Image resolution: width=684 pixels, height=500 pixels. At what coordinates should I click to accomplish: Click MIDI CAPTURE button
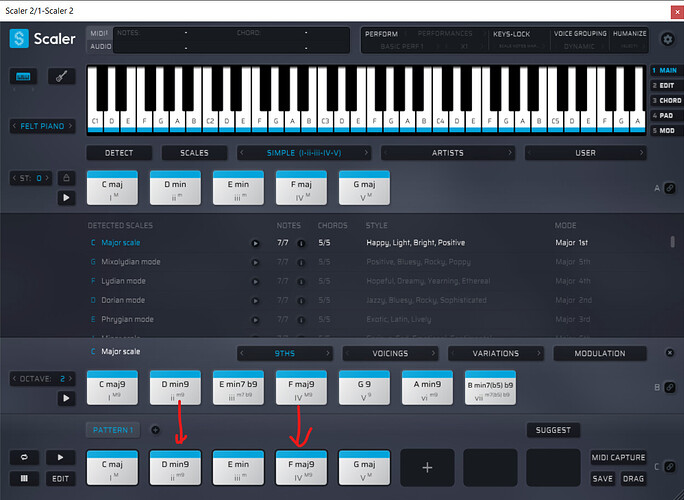[x=618, y=457]
